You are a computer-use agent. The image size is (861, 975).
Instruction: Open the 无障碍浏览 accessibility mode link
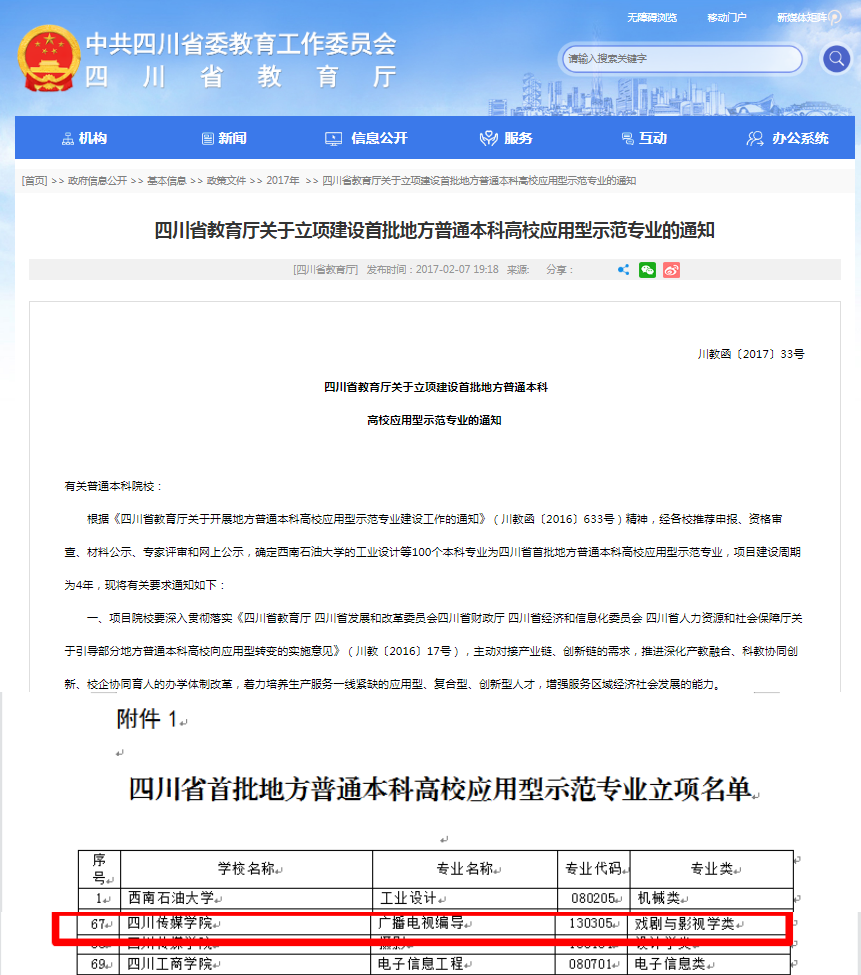[x=651, y=18]
